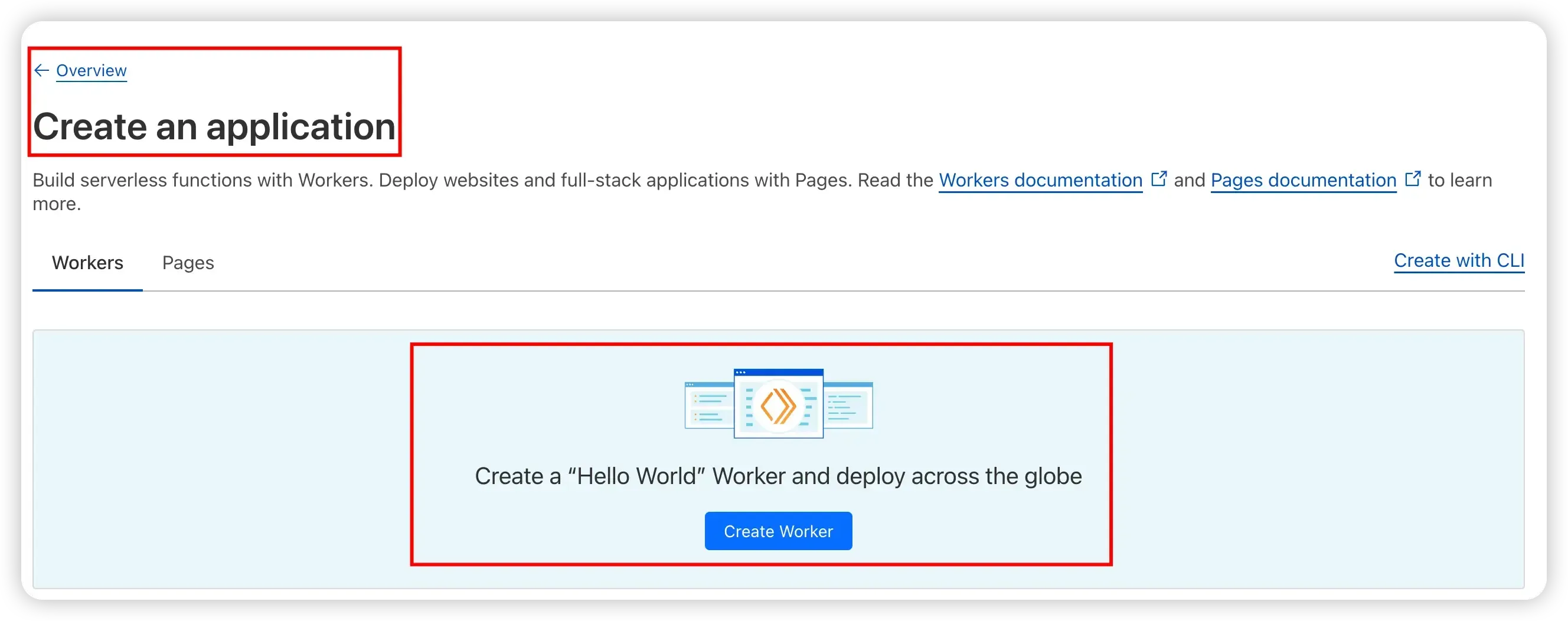1568x621 pixels.
Task: Open the Workers documentation link
Action: tap(1040, 180)
